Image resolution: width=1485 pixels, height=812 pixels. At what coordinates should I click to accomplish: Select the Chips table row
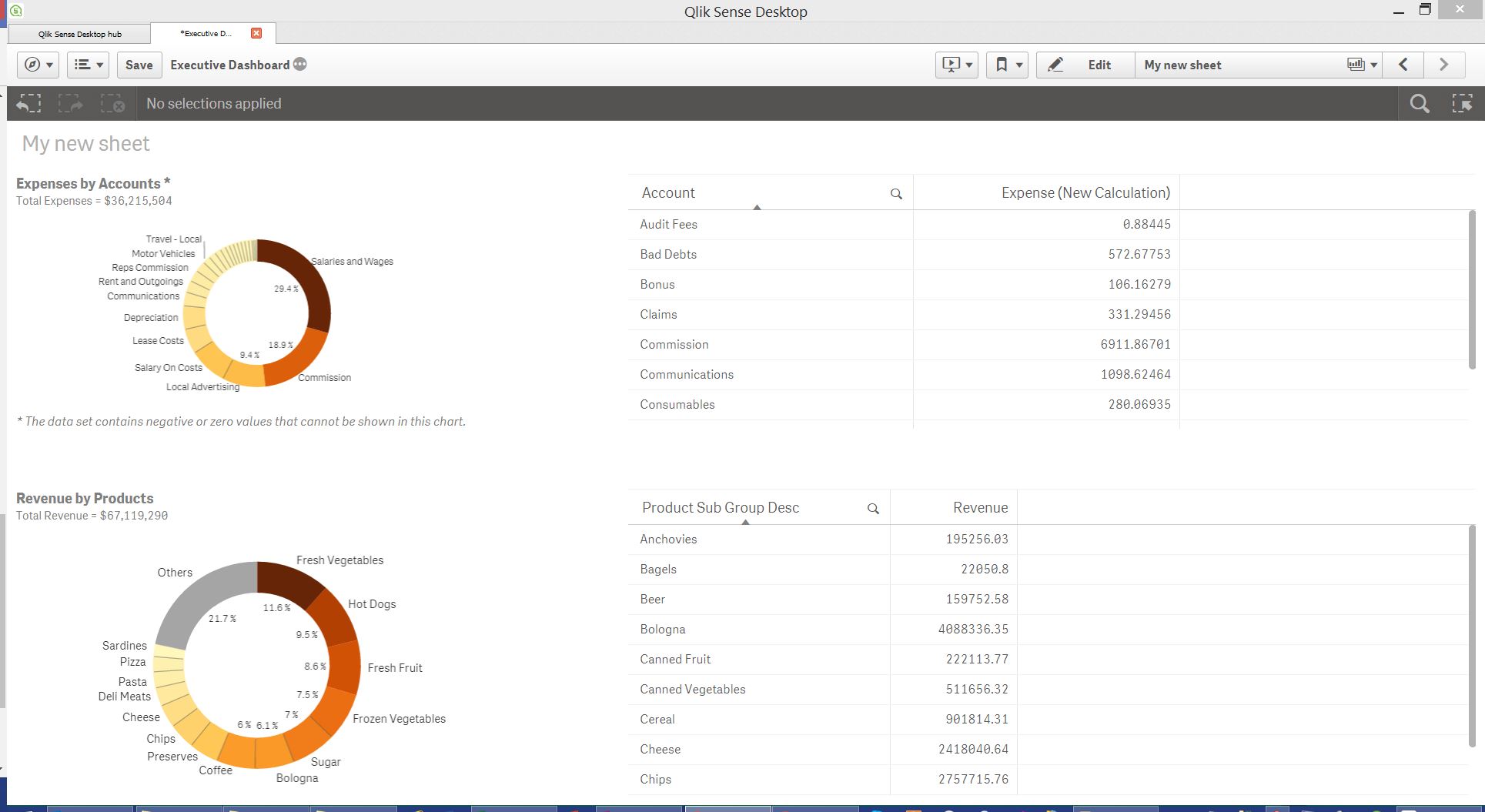[x=823, y=779]
